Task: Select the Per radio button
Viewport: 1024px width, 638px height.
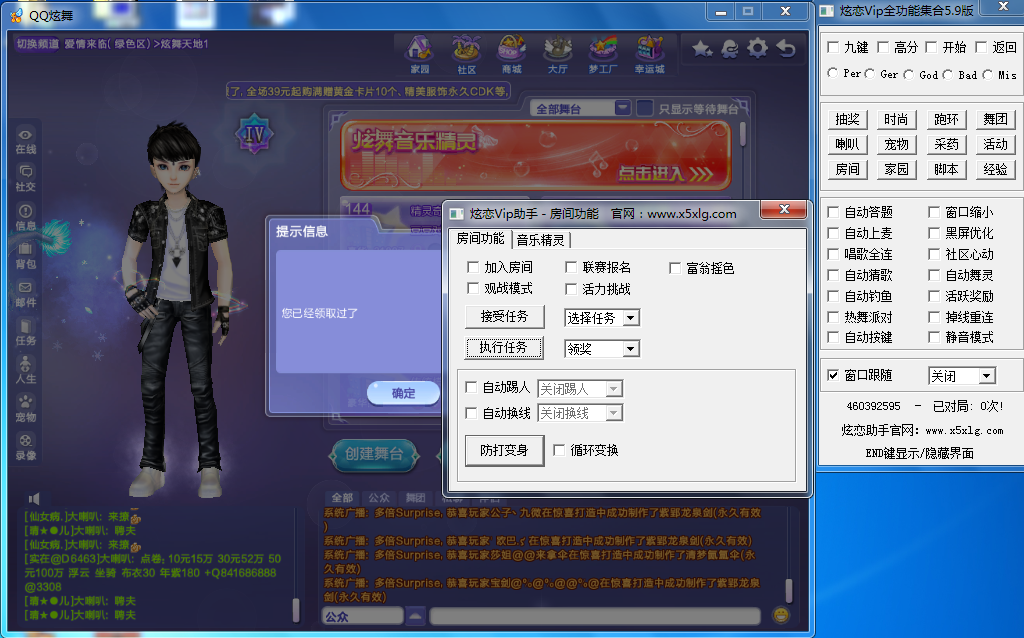Action: pos(833,73)
